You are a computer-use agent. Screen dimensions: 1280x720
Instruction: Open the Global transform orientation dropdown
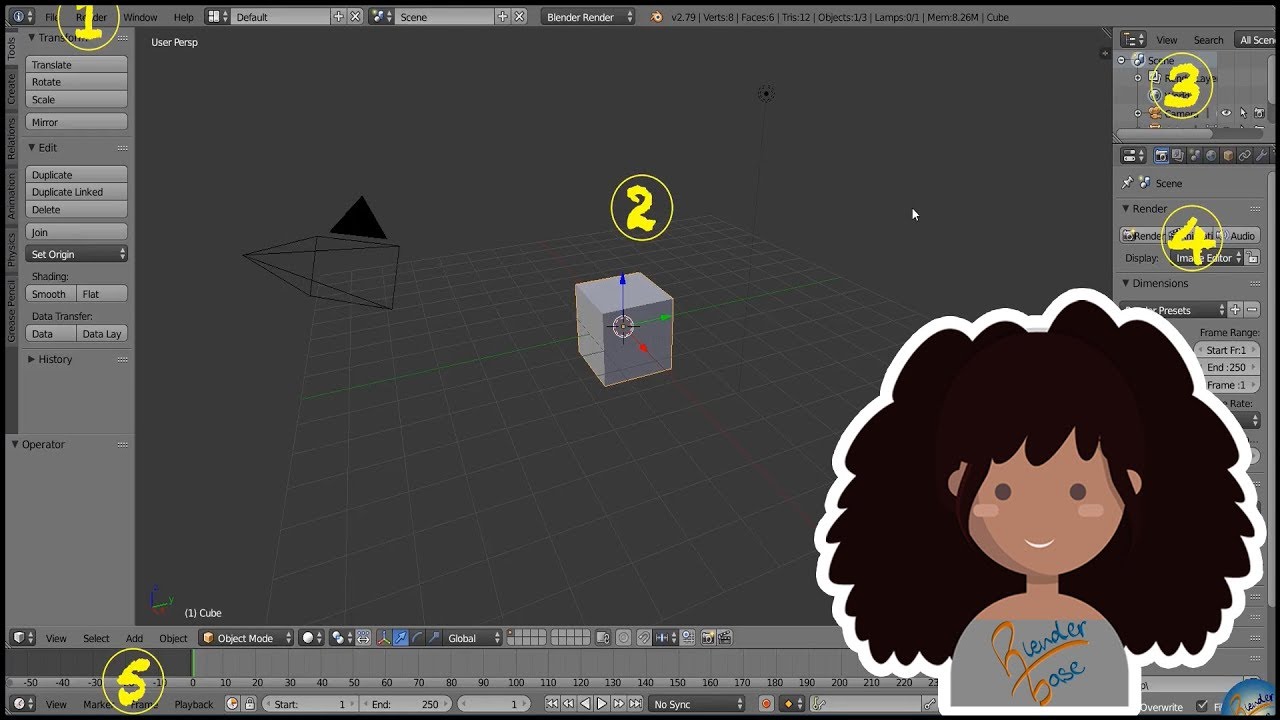(x=473, y=638)
